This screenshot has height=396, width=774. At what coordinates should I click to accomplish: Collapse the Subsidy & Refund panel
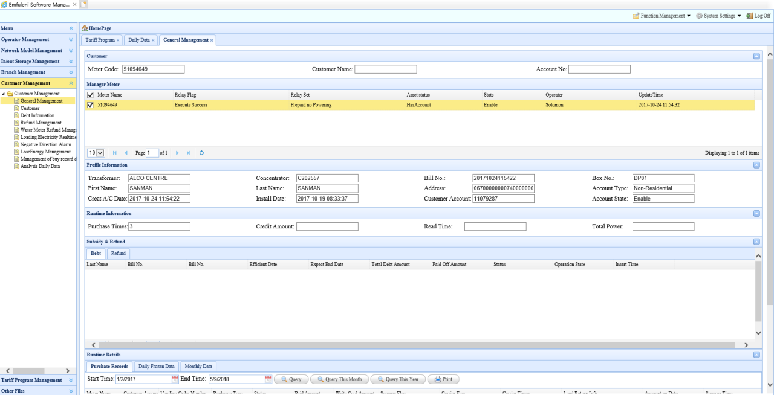[x=756, y=242]
